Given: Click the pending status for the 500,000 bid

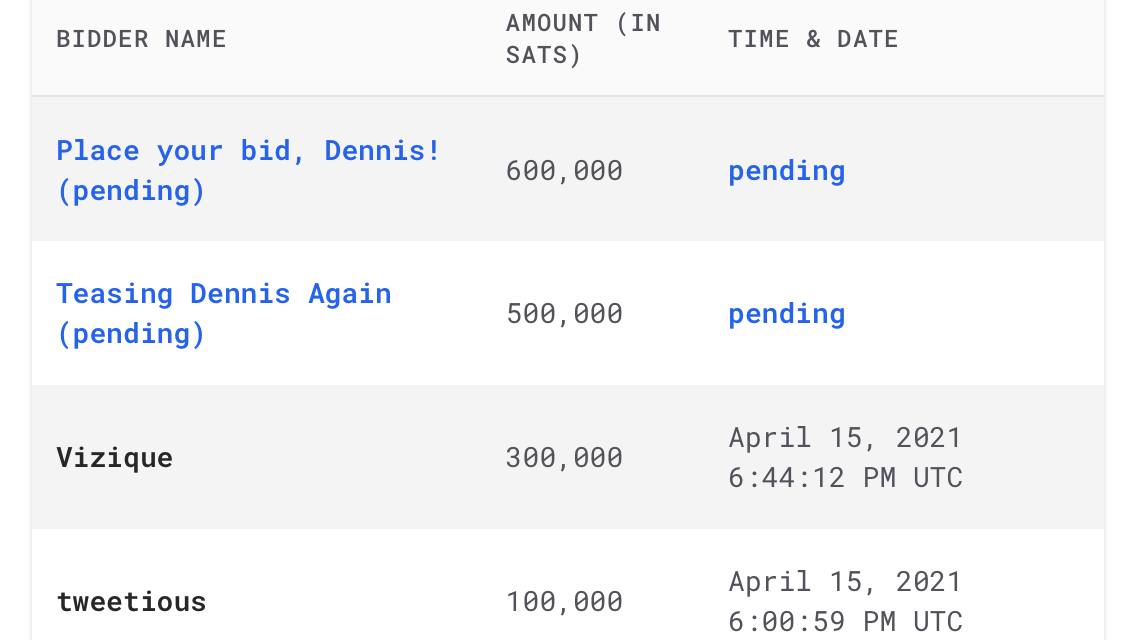Looking at the screenshot, I should 786,314.
